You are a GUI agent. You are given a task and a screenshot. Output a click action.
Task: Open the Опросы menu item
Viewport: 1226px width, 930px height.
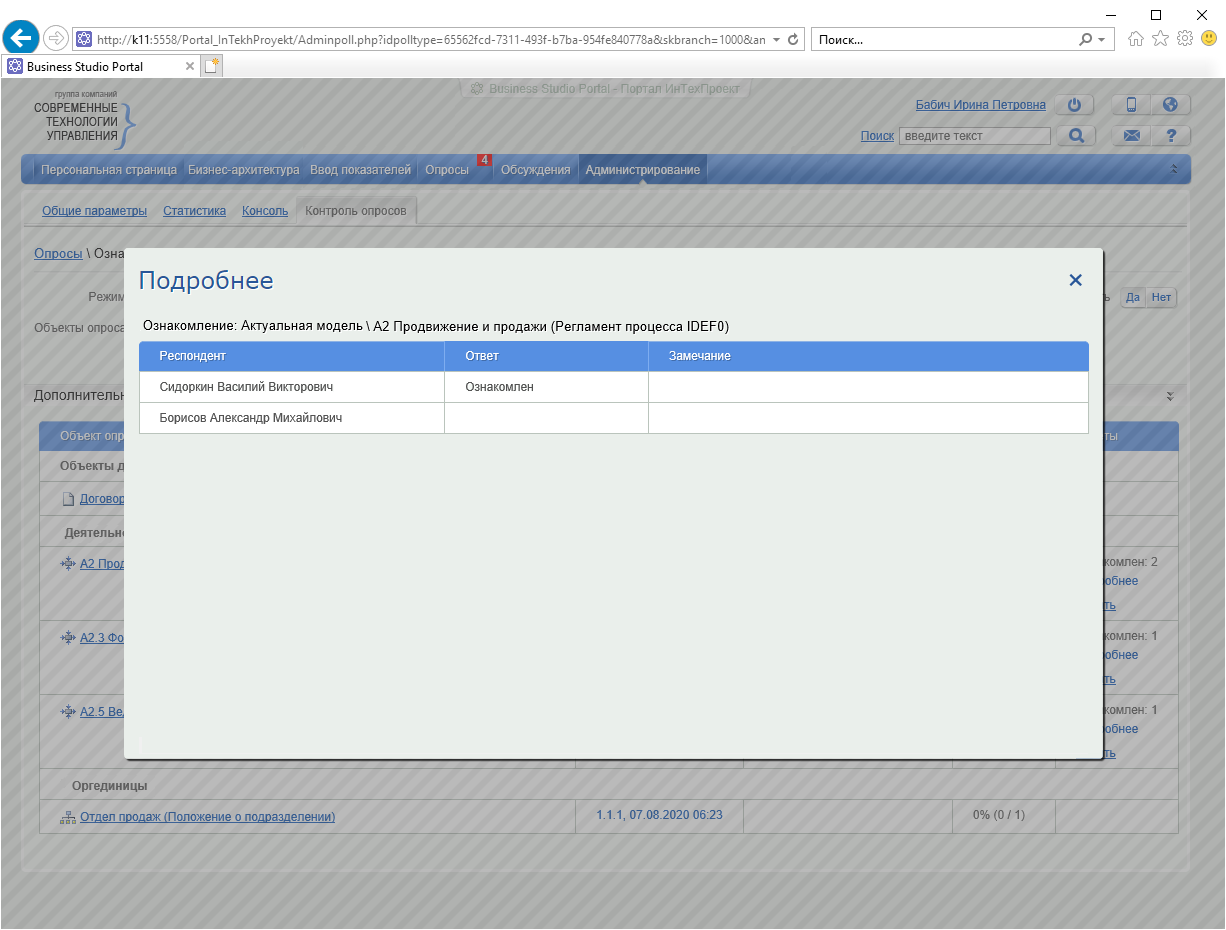pyautogui.click(x=446, y=170)
